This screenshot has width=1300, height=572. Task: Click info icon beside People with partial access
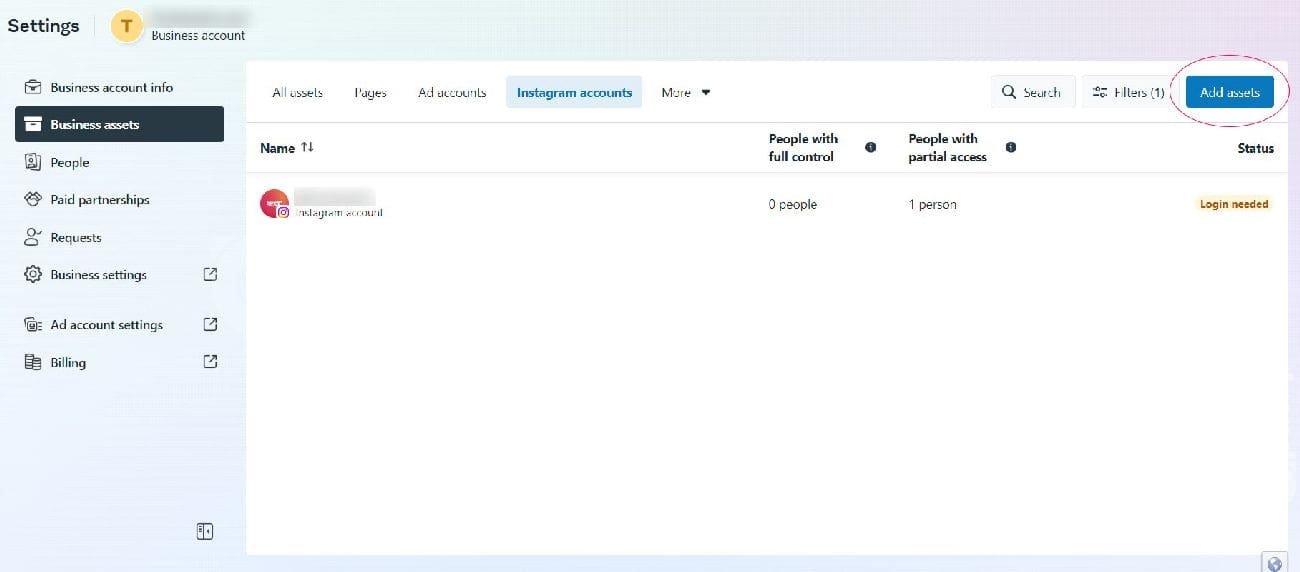pos(1010,147)
